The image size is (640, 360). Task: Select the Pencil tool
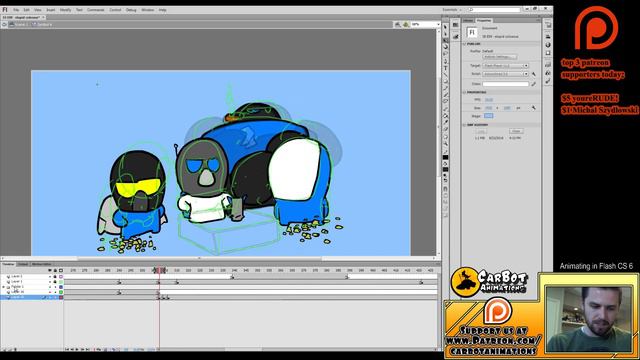[445, 88]
